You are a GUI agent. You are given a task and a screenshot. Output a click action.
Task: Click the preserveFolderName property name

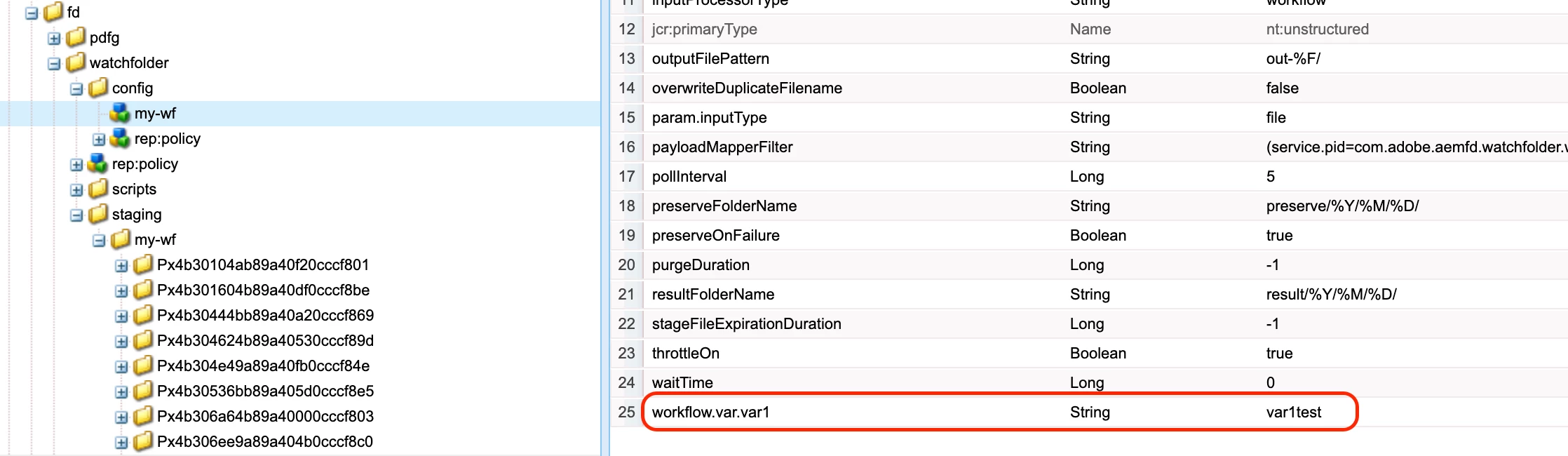pos(724,206)
